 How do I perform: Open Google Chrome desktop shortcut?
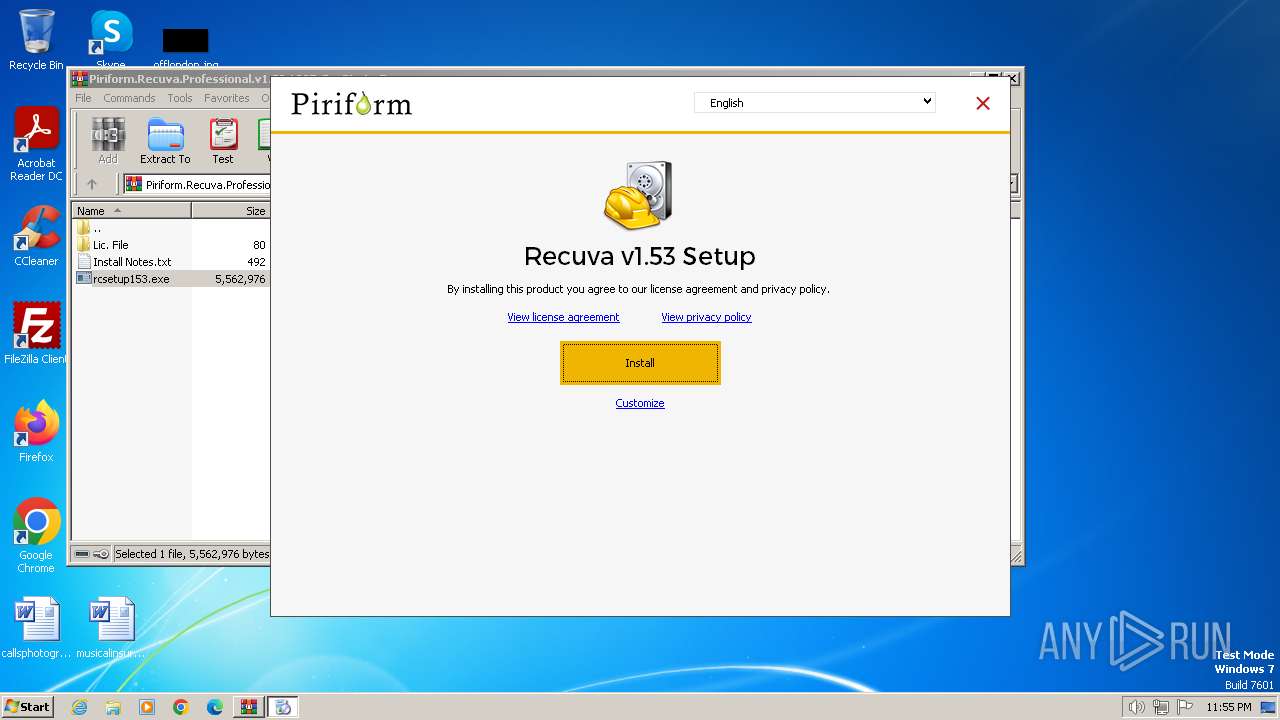point(36,536)
